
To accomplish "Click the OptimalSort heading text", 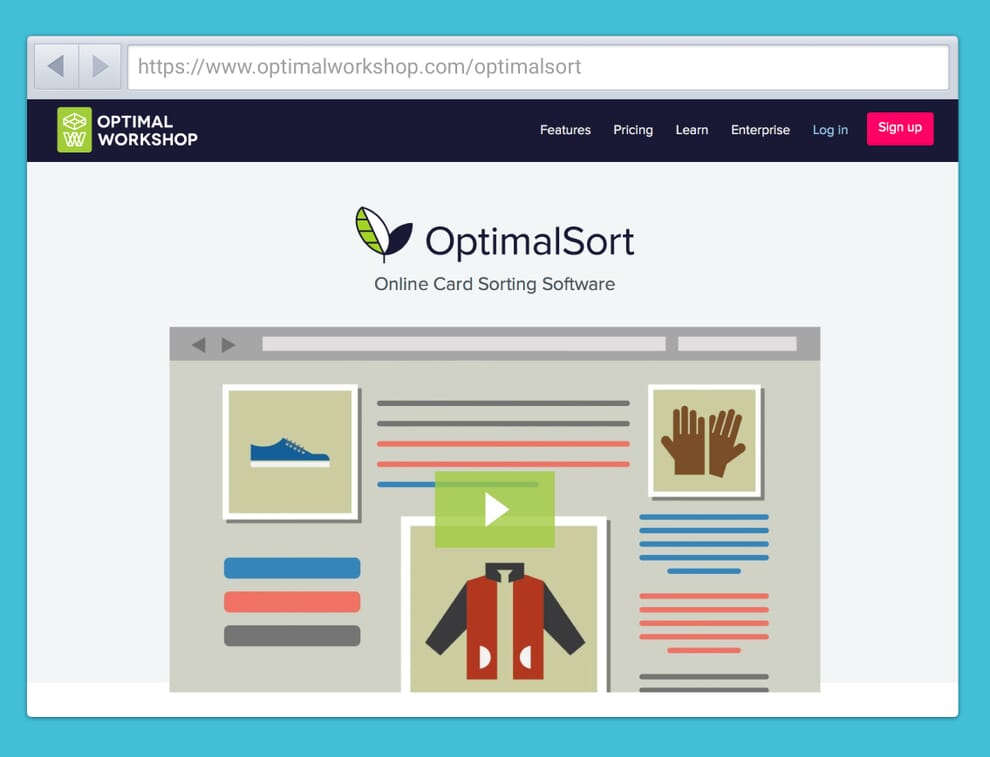I will click(530, 241).
